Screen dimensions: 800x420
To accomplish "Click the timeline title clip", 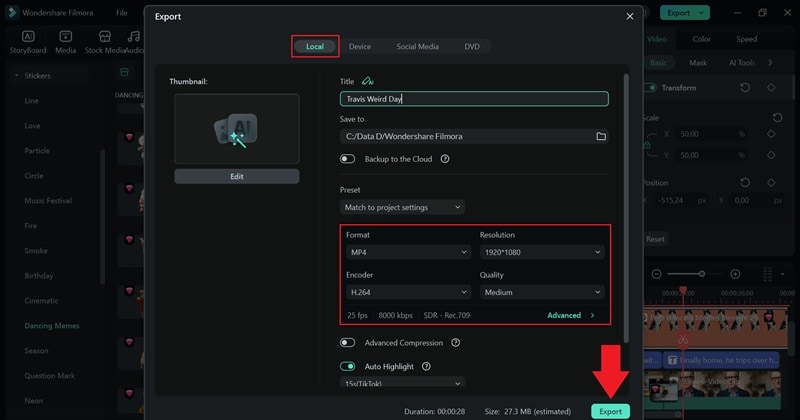I will point(721,360).
